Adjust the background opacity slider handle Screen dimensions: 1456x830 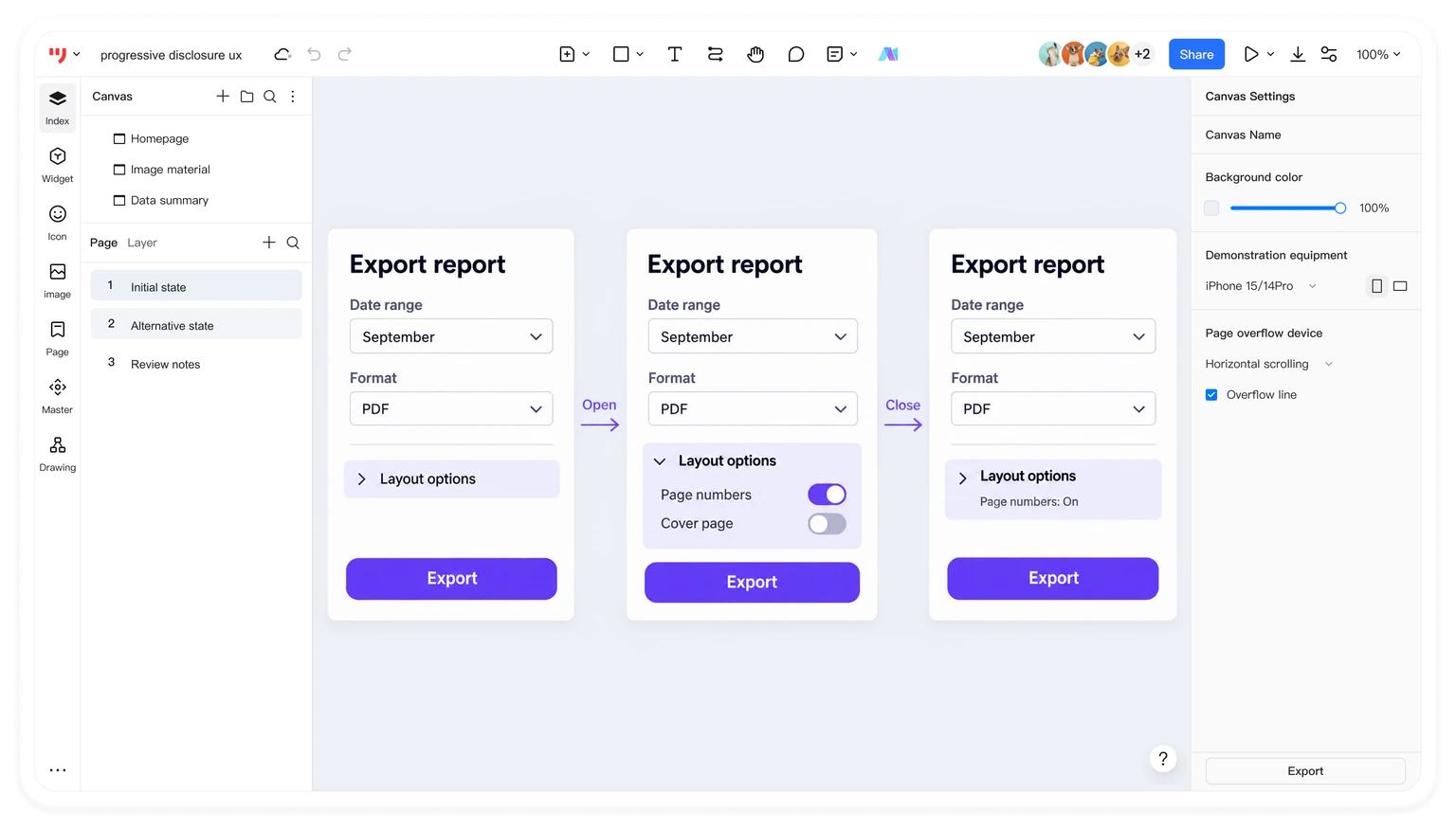[1340, 208]
